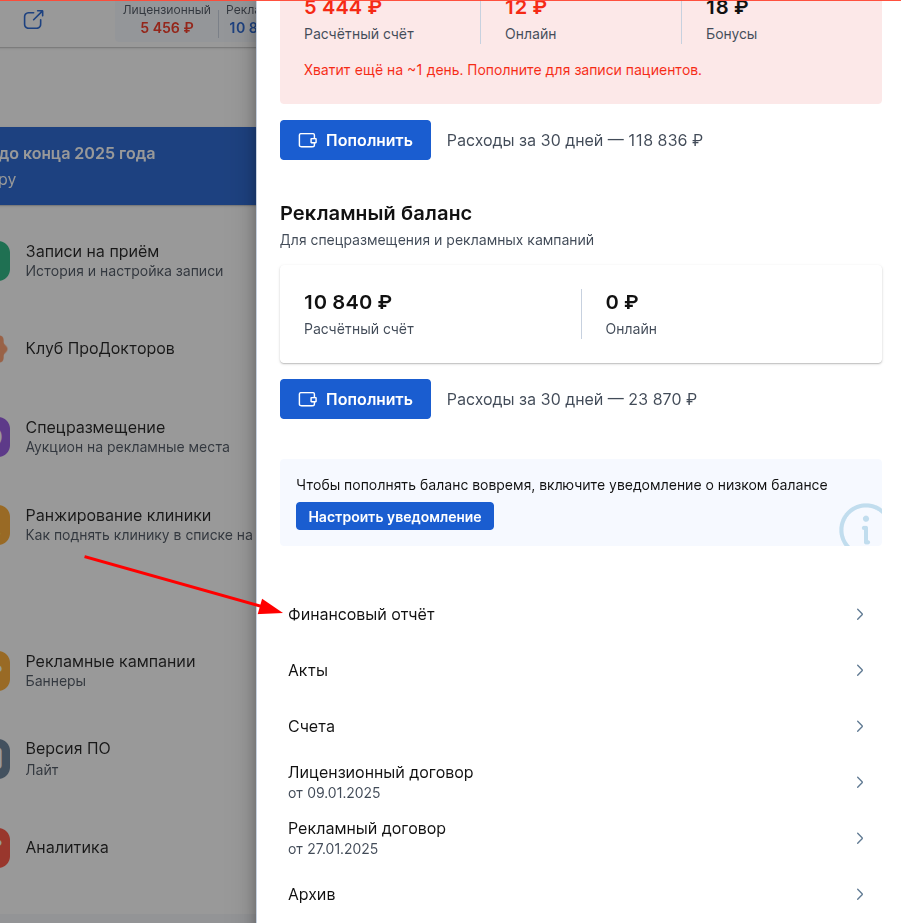
Task: Open Лицензионный договор from 09.01.2025
Action: click(380, 782)
